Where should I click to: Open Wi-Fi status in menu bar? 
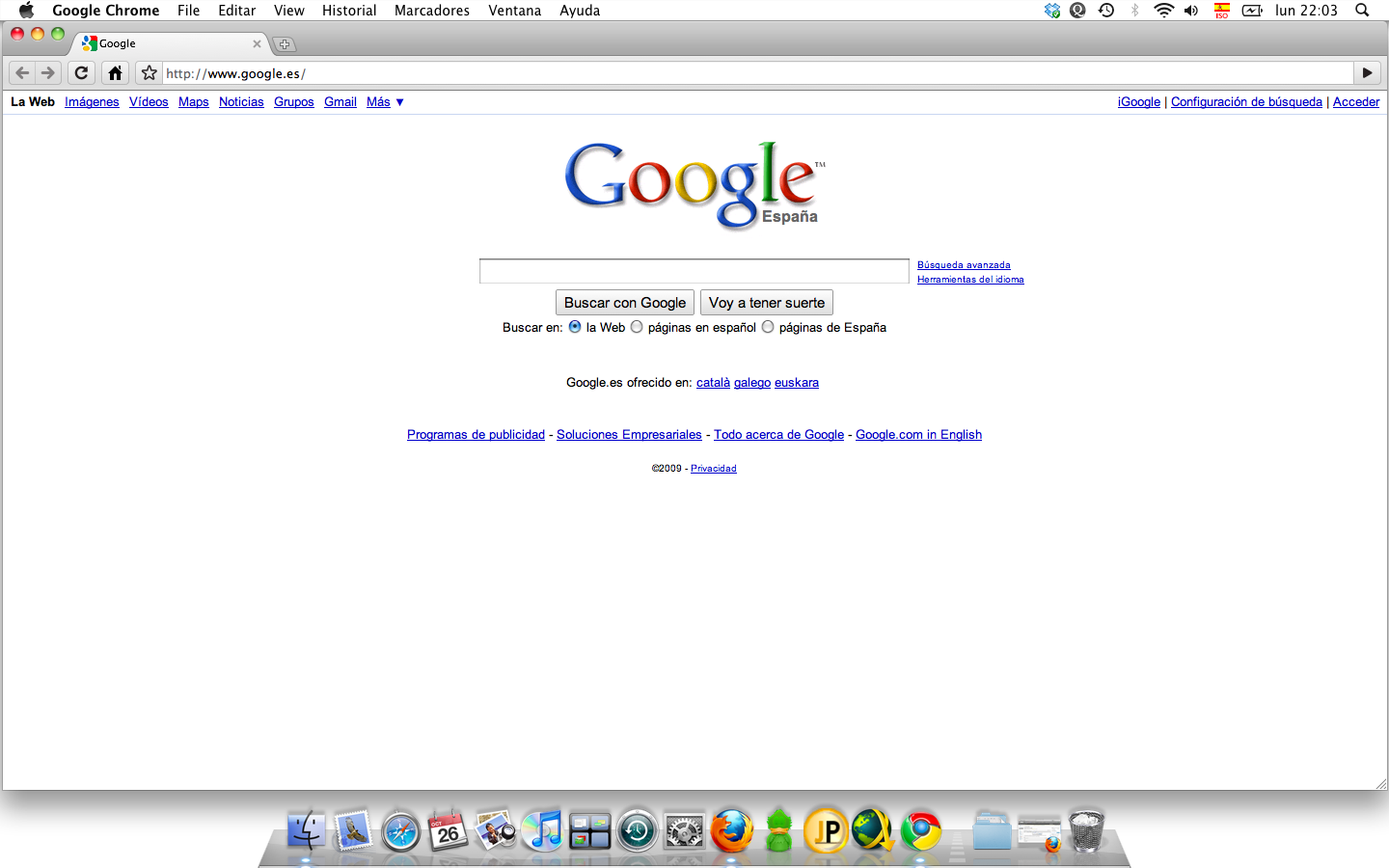tap(1164, 11)
